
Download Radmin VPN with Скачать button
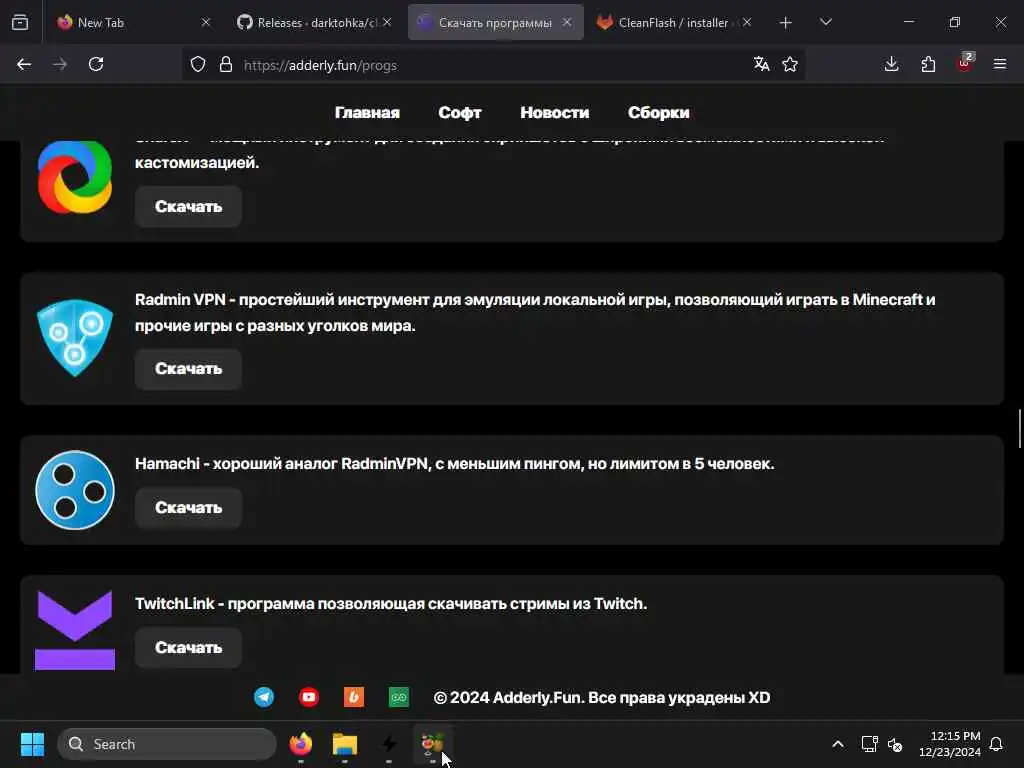(x=189, y=369)
